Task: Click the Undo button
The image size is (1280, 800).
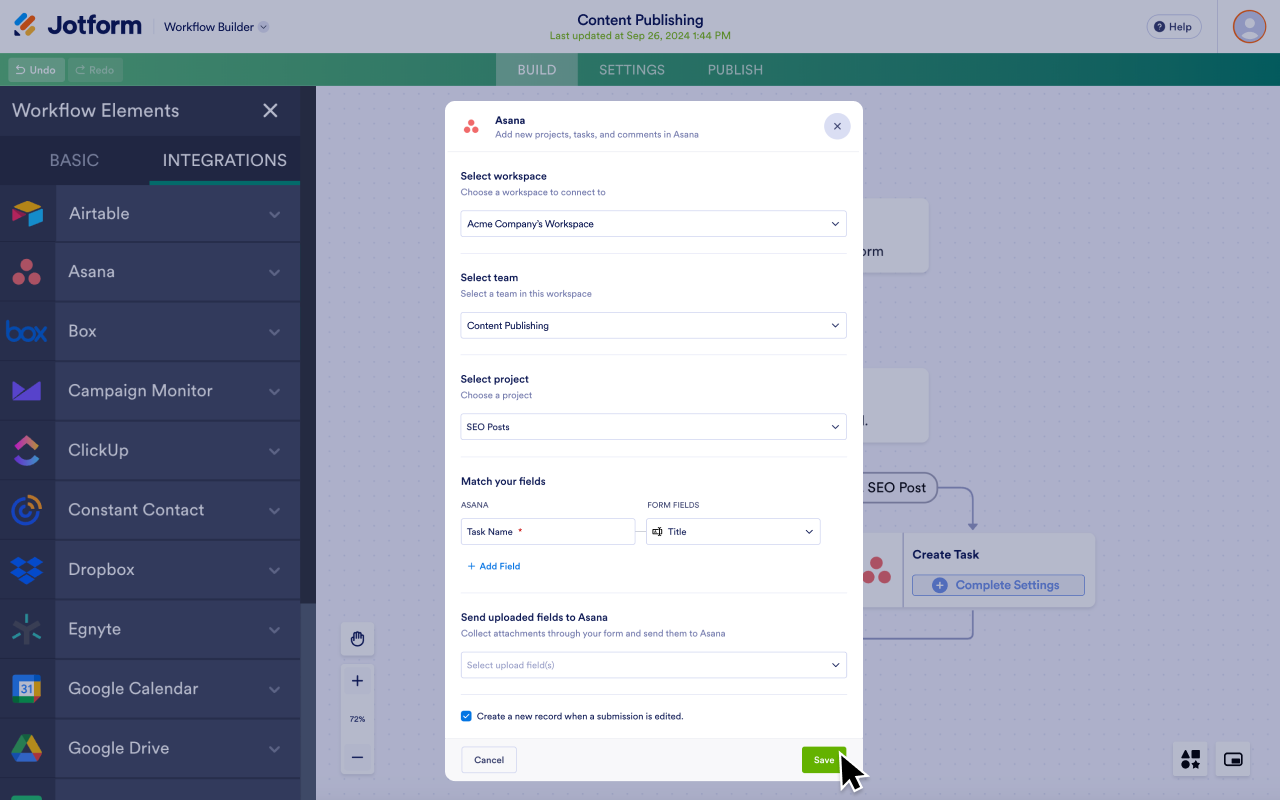Action: 36,70
